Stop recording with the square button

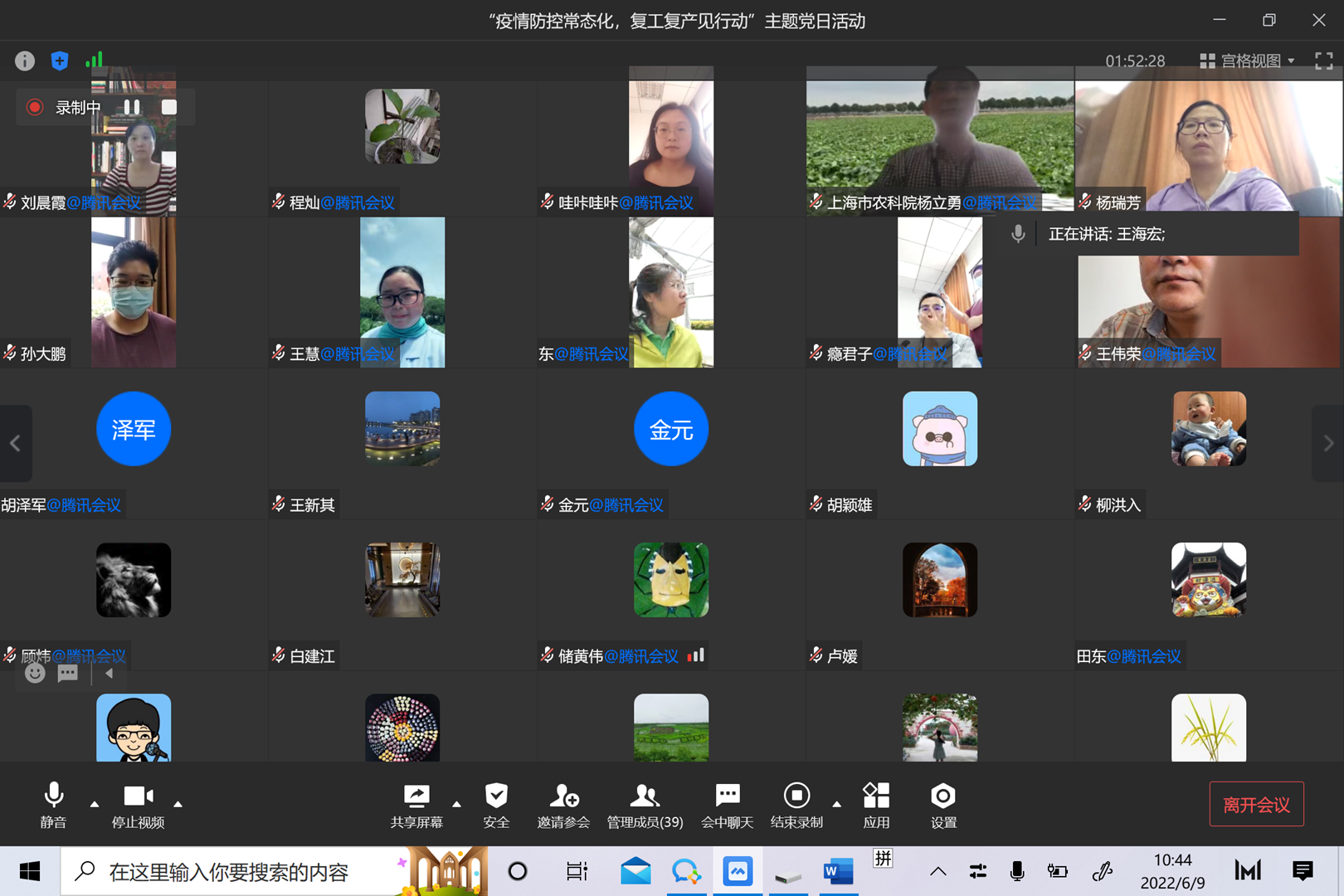click(x=169, y=107)
